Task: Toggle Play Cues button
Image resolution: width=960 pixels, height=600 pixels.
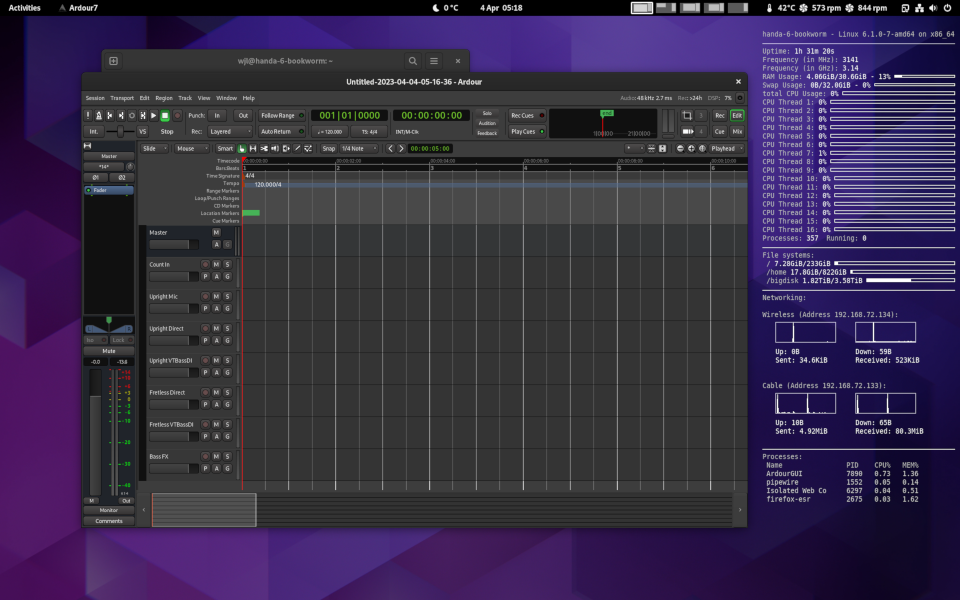Action: pyautogui.click(x=527, y=131)
